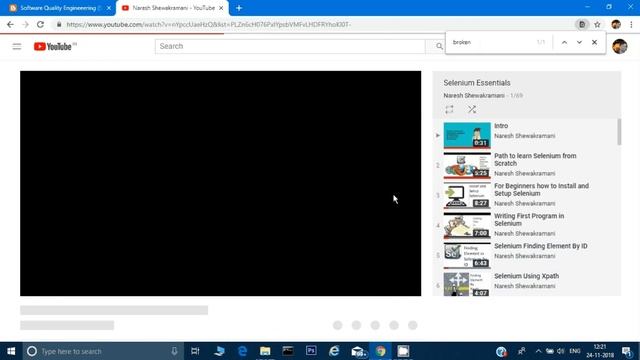Open File Explorer from the taskbar
This screenshot has height=360, width=640.
coord(265,351)
